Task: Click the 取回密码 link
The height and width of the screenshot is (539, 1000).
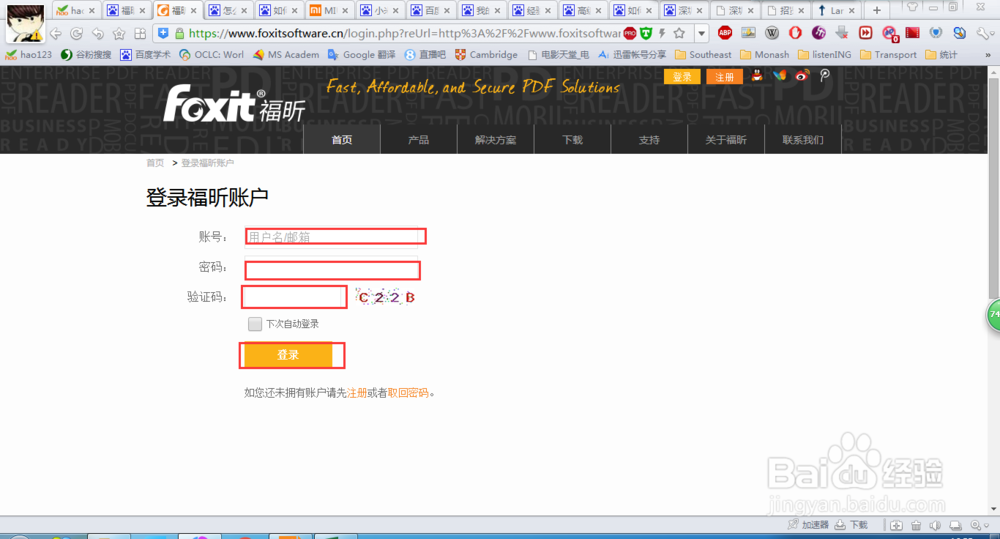Action: (x=408, y=393)
